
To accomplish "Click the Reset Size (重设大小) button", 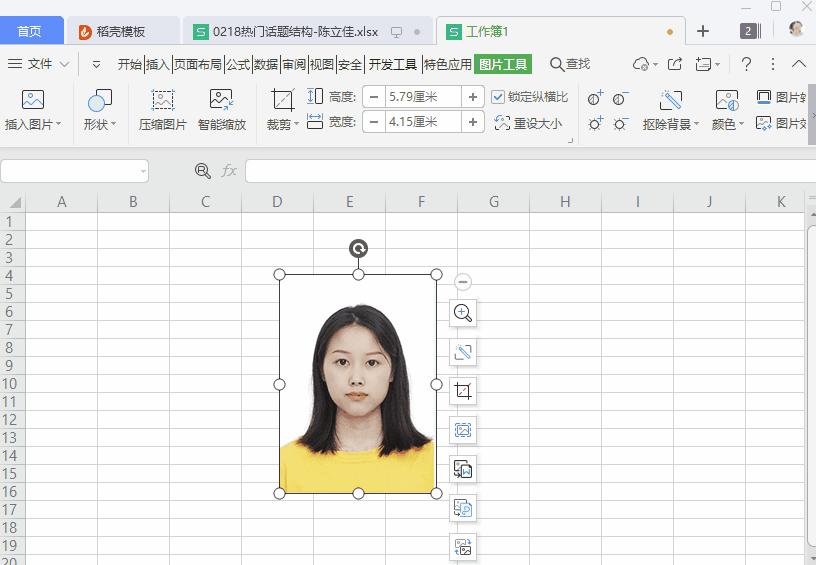I will tap(529, 124).
